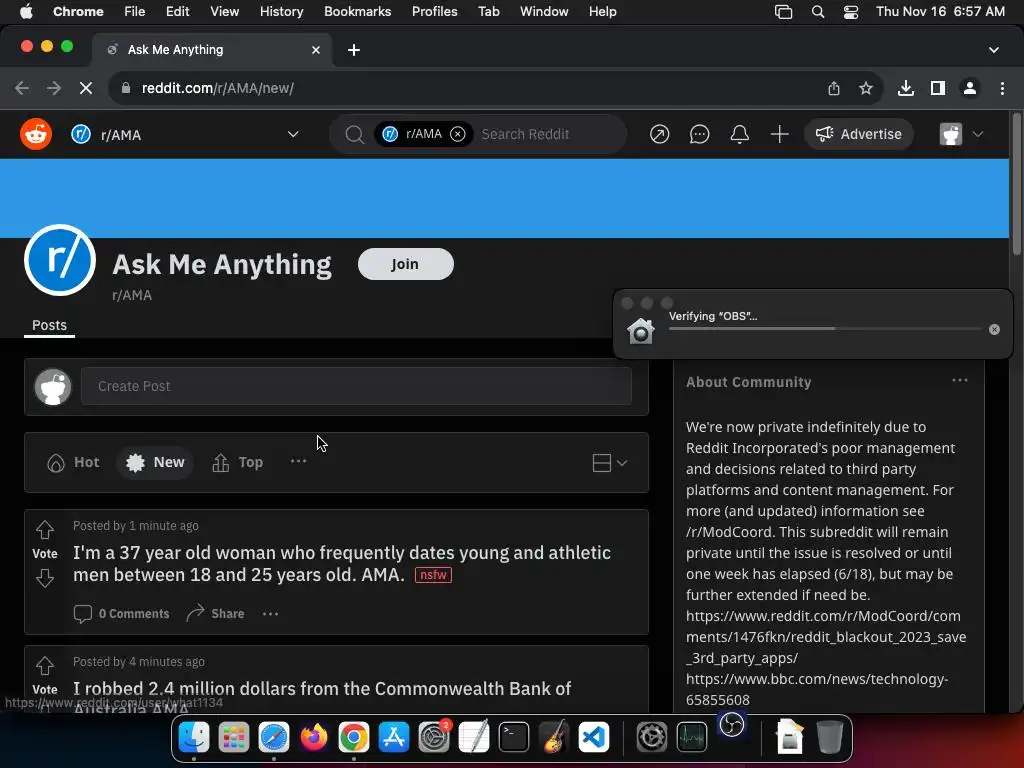Click the nsfw tag on the first post
The width and height of the screenshot is (1024, 768).
(x=433, y=575)
